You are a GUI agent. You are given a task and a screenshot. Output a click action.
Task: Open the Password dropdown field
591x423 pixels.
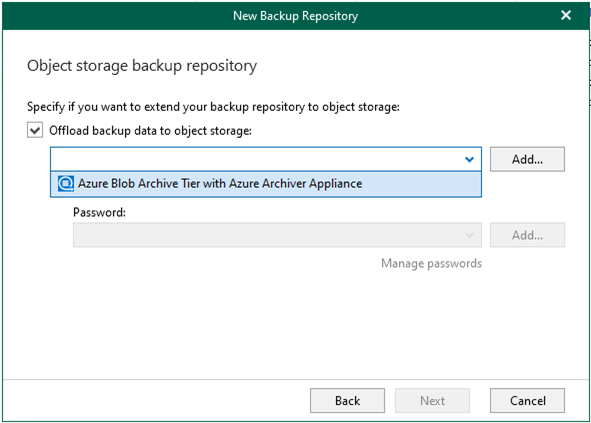(277, 235)
